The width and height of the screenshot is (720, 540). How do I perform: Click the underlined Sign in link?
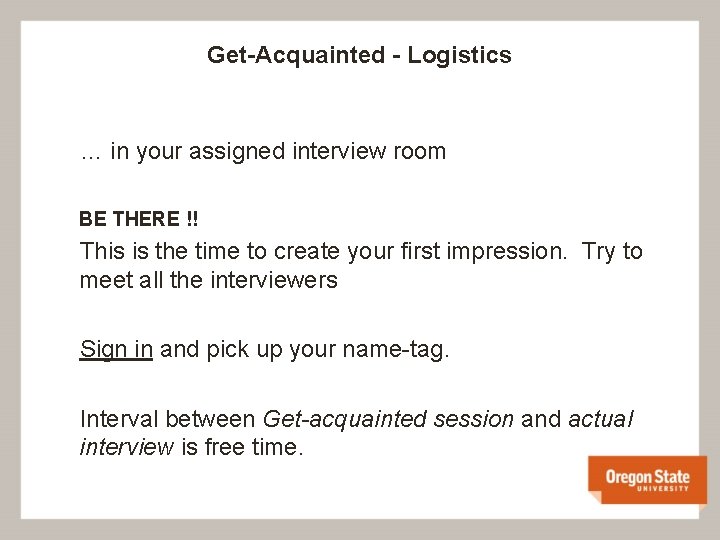(x=116, y=349)
